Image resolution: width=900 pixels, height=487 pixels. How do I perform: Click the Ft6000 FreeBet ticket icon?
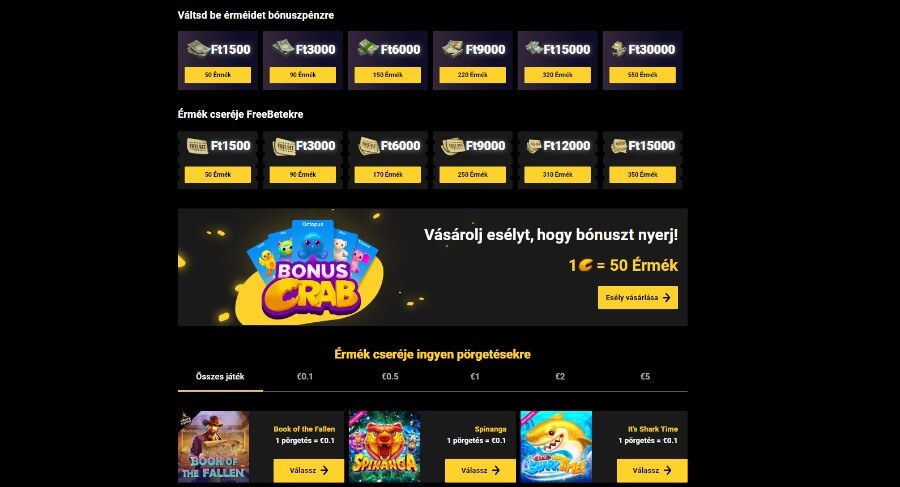[x=368, y=146]
